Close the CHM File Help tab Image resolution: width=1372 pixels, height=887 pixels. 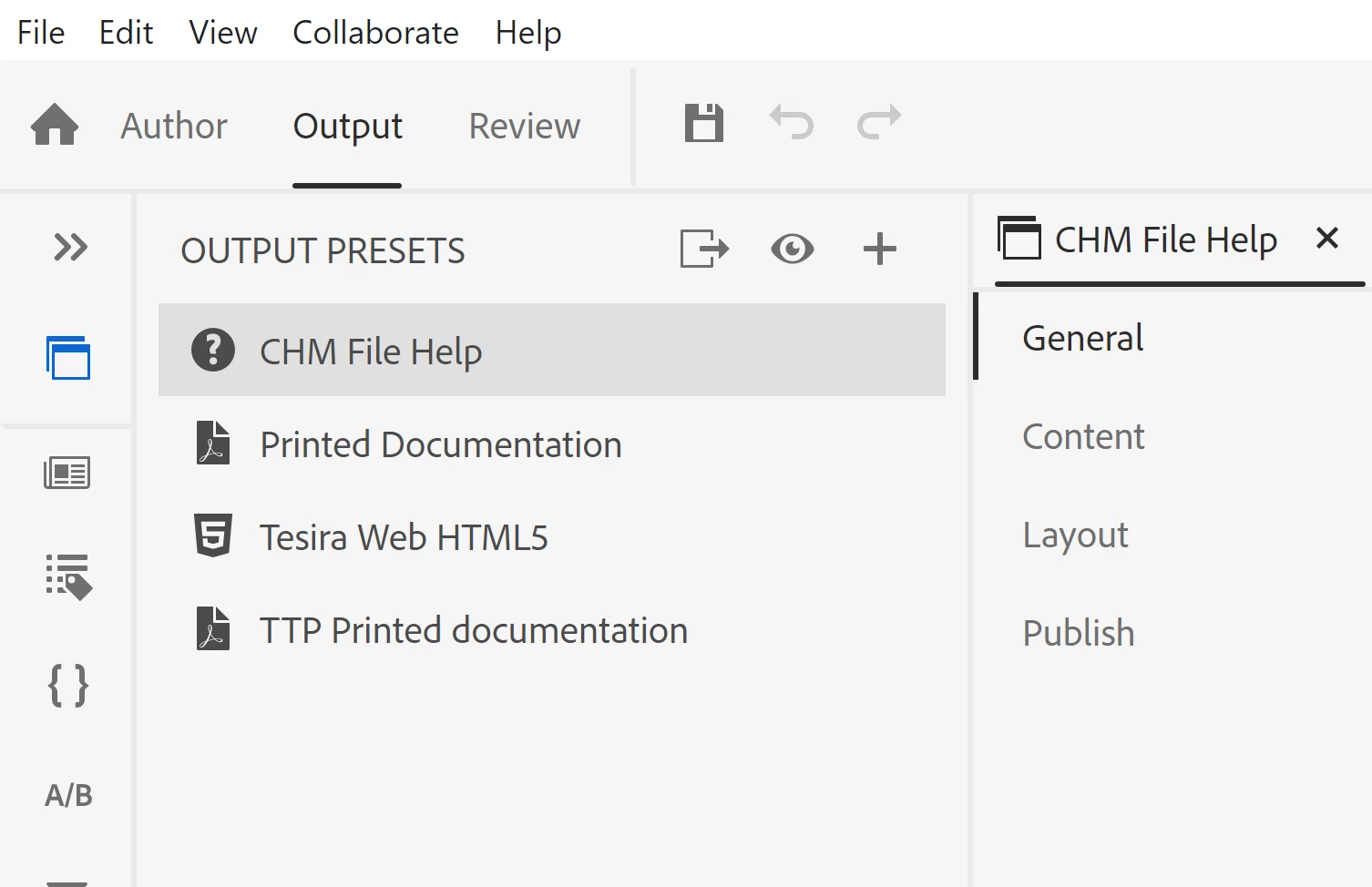[x=1327, y=239]
